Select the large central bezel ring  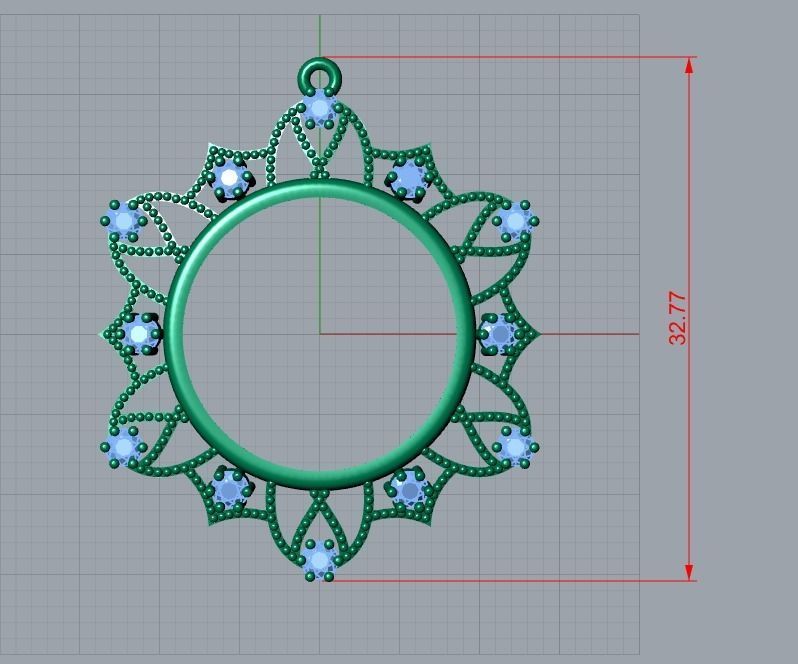(x=320, y=334)
